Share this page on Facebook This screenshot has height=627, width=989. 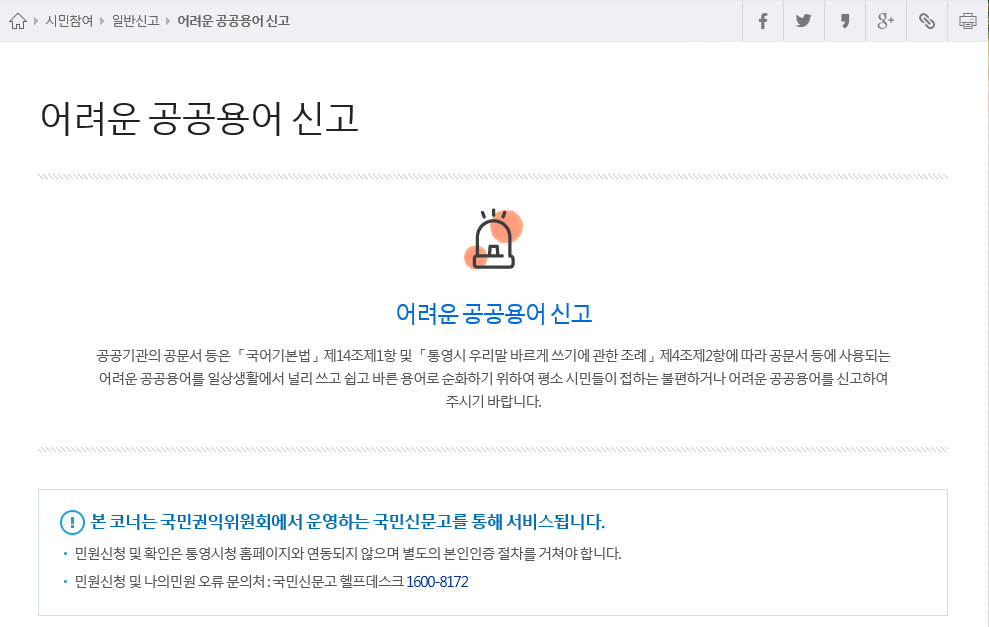pyautogui.click(x=762, y=21)
